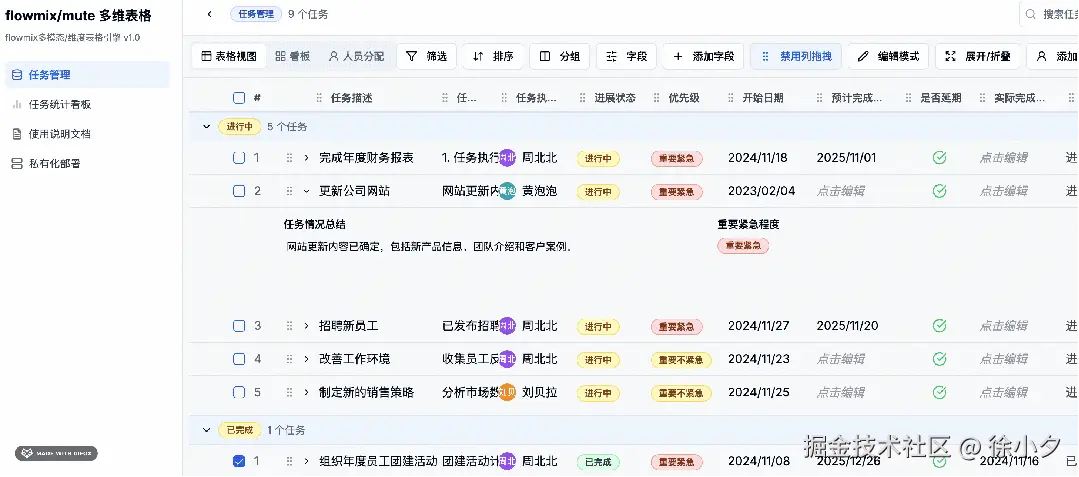This screenshot has width=1079, height=477.
Task: Click 进行中 status tag in 招聘新员工 row
Action: [x=598, y=326]
